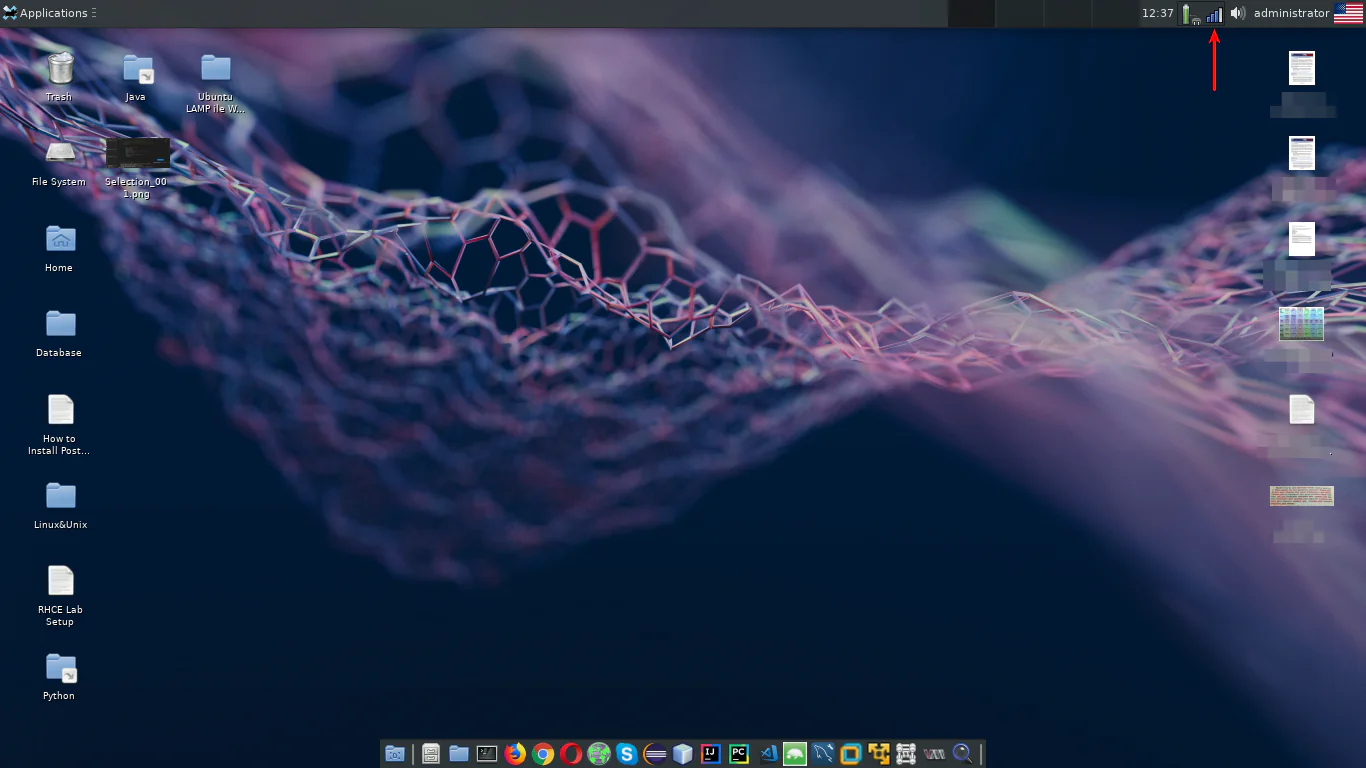Screen dimensions: 1366x768
Task: Open MySQL Workbench from the dock
Action: pyautogui.click(x=823, y=754)
